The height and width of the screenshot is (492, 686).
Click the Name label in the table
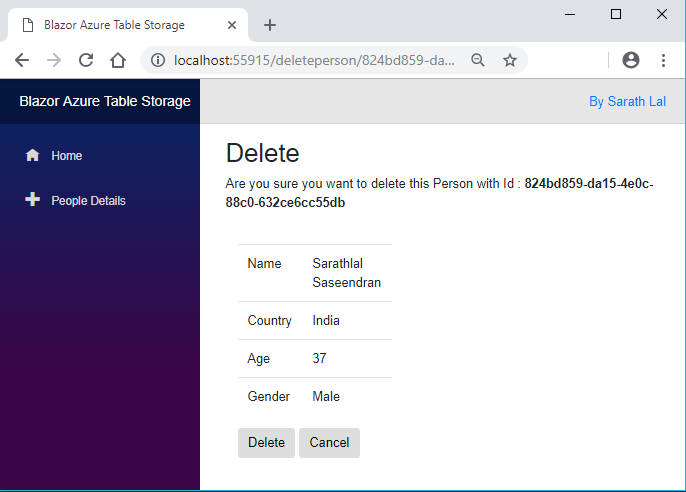(x=264, y=263)
